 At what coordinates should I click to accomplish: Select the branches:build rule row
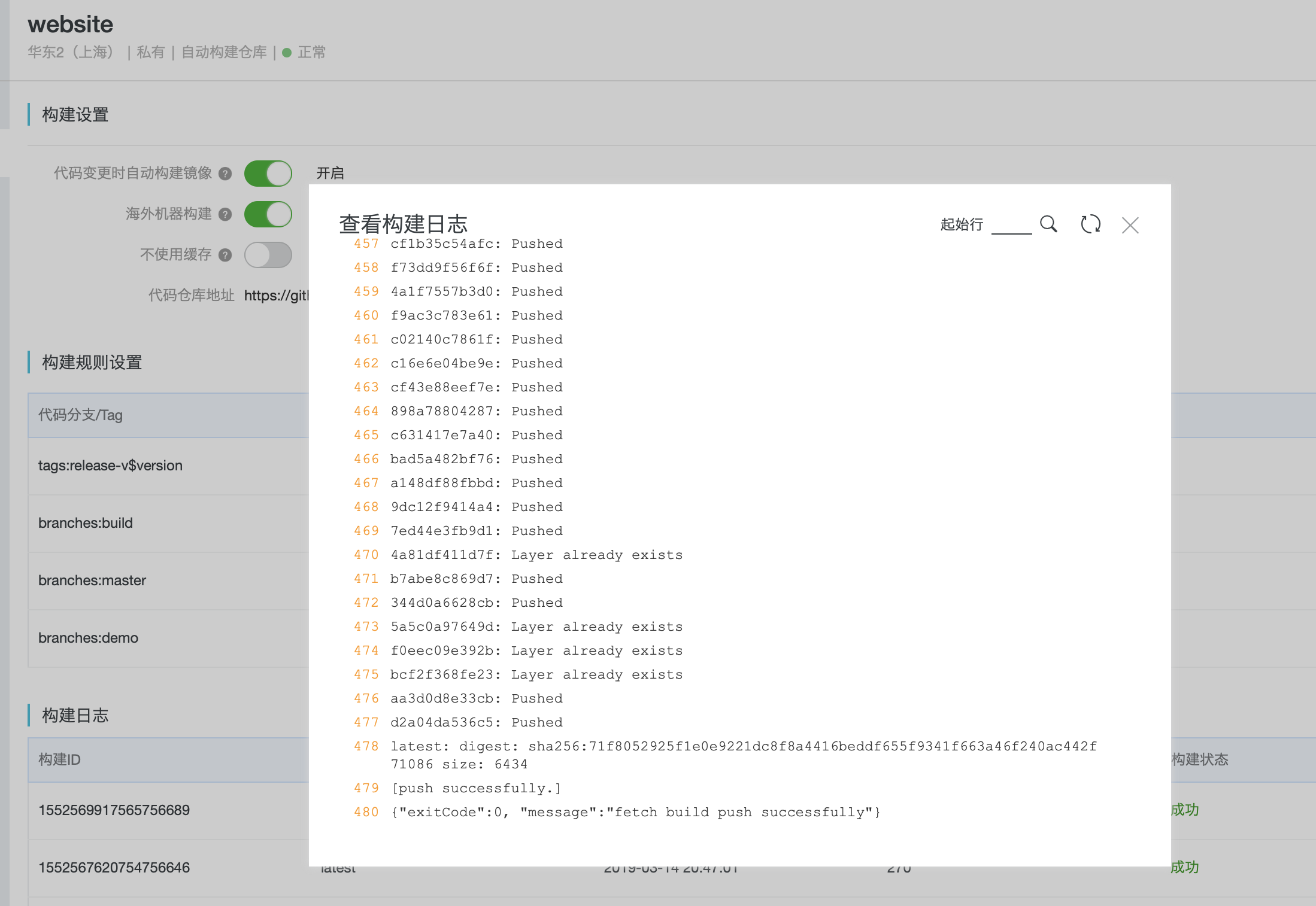coord(168,524)
